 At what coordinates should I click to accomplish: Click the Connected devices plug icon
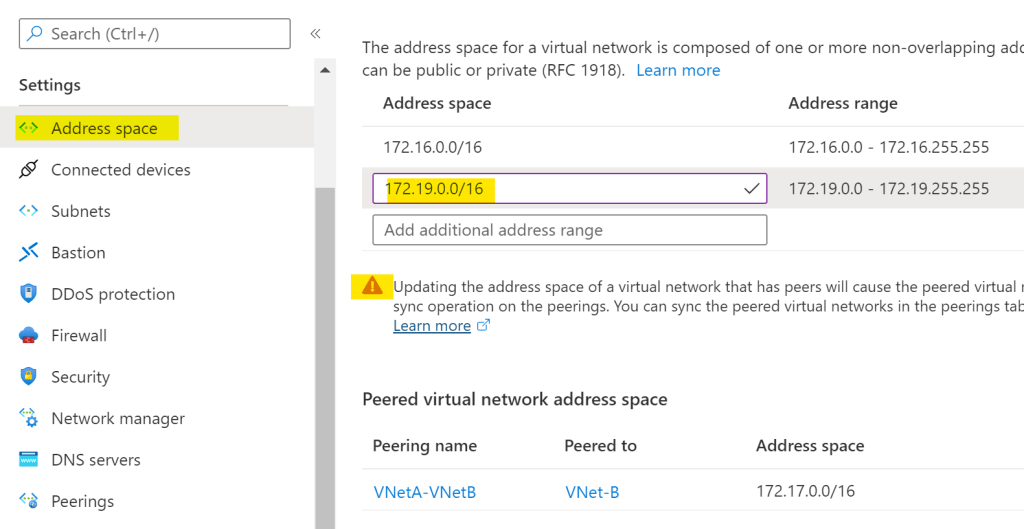pos(29,170)
